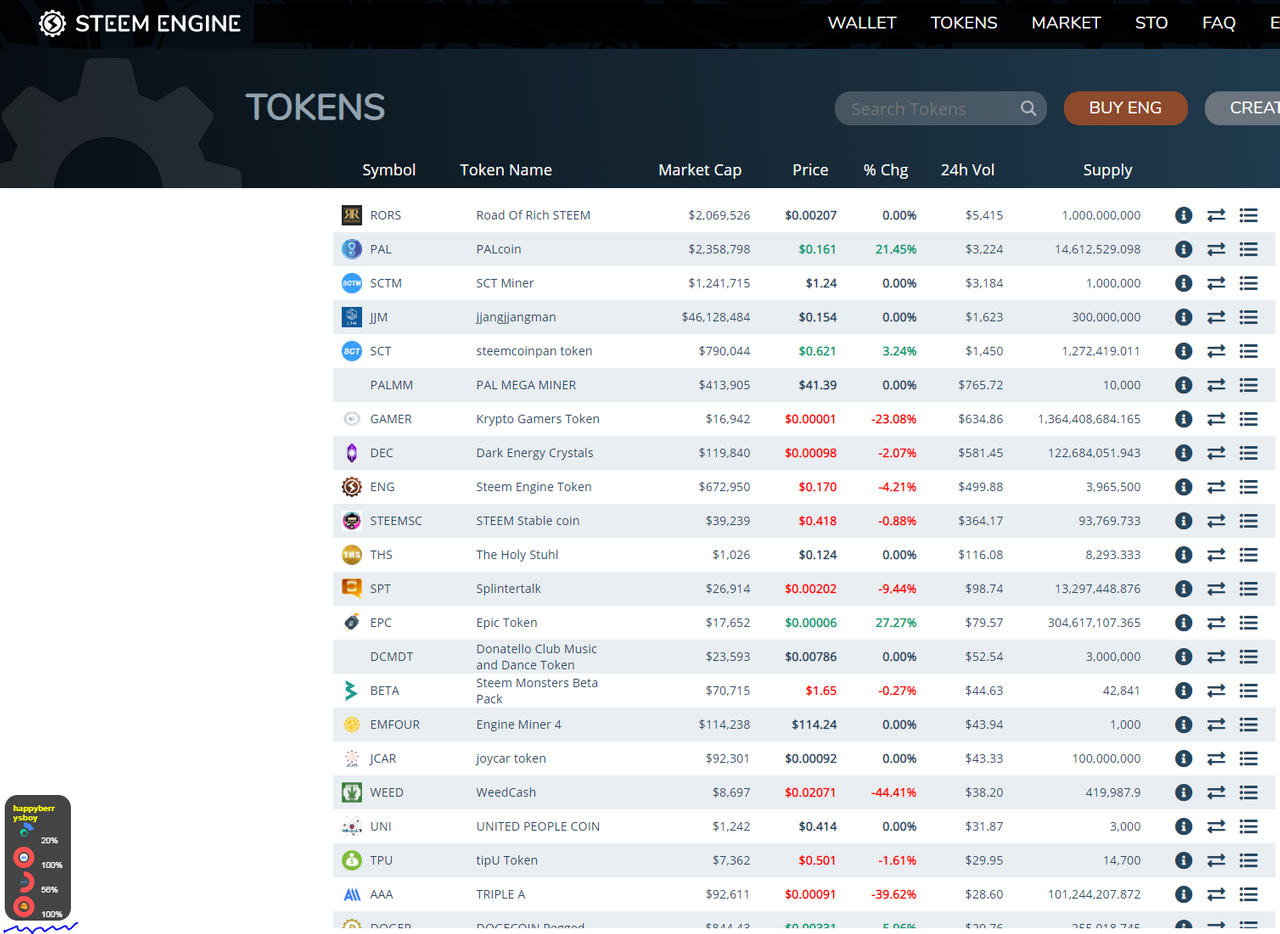
Task: Click the PAL price $0.161
Action: pyautogui.click(x=818, y=249)
